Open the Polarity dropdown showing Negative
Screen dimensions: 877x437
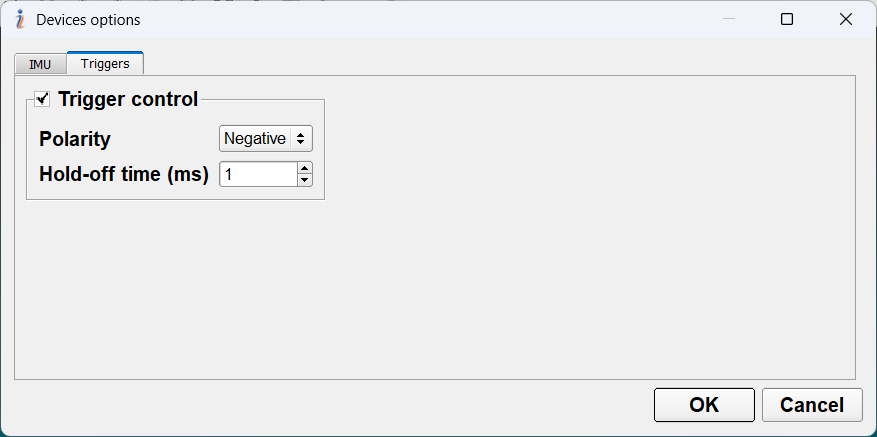coord(255,139)
